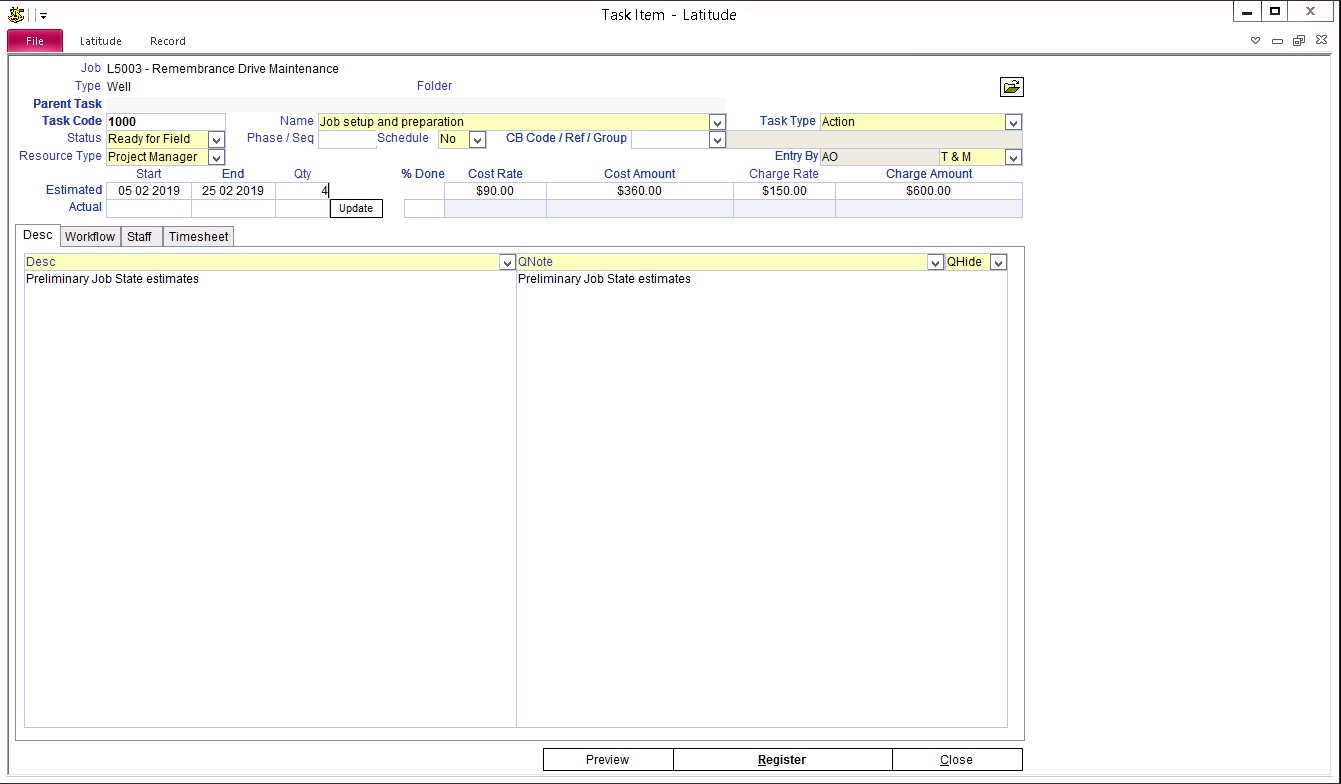The image size is (1341, 784).
Task: Minimize the inner form window
Action: click(x=1277, y=41)
